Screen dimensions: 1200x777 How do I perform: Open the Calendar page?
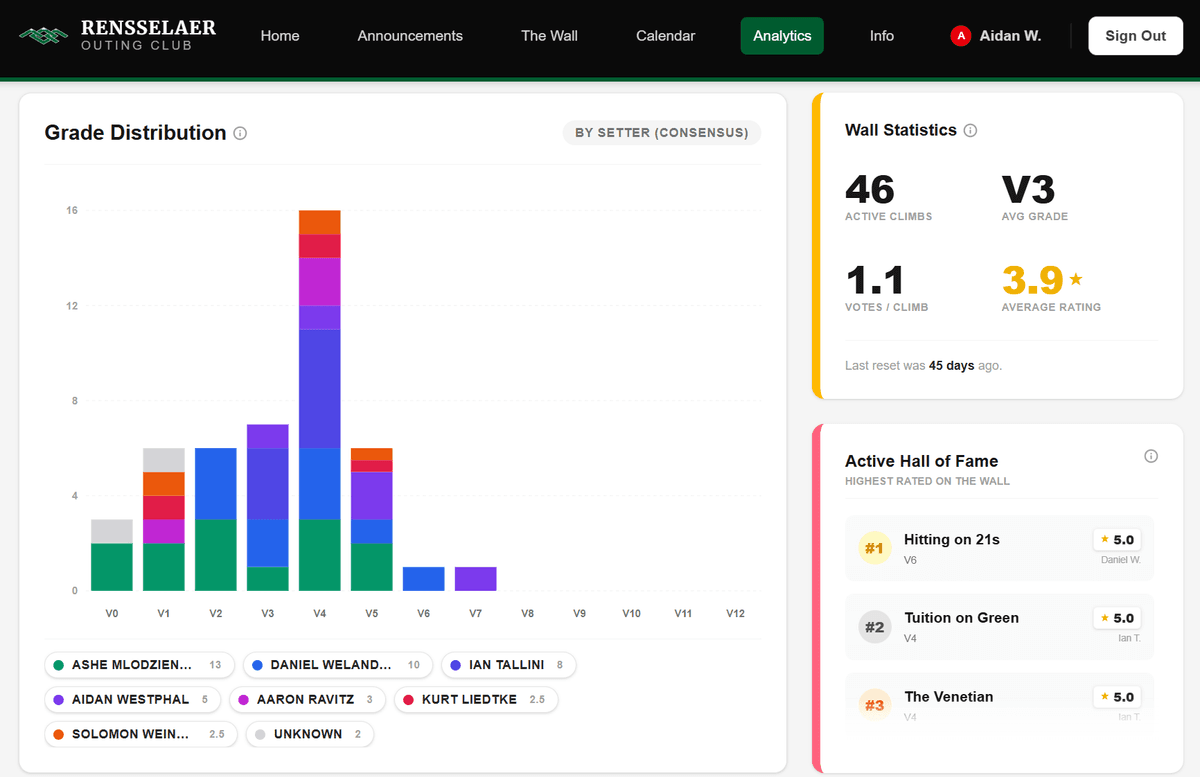pos(665,36)
